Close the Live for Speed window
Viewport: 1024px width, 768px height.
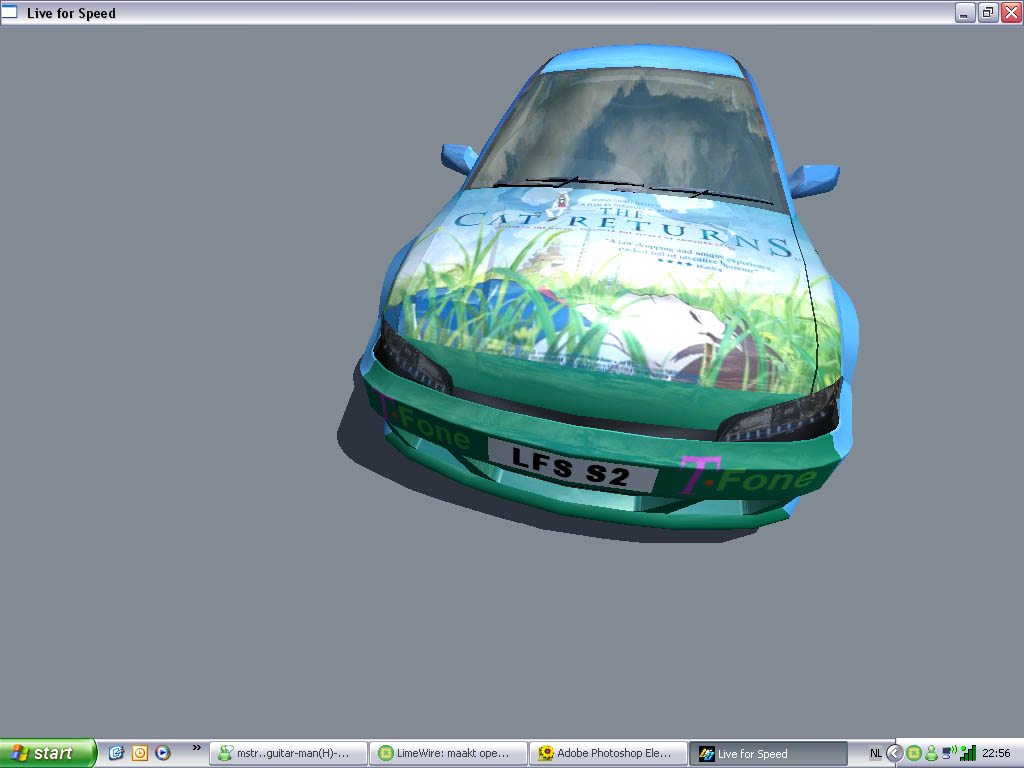1012,12
